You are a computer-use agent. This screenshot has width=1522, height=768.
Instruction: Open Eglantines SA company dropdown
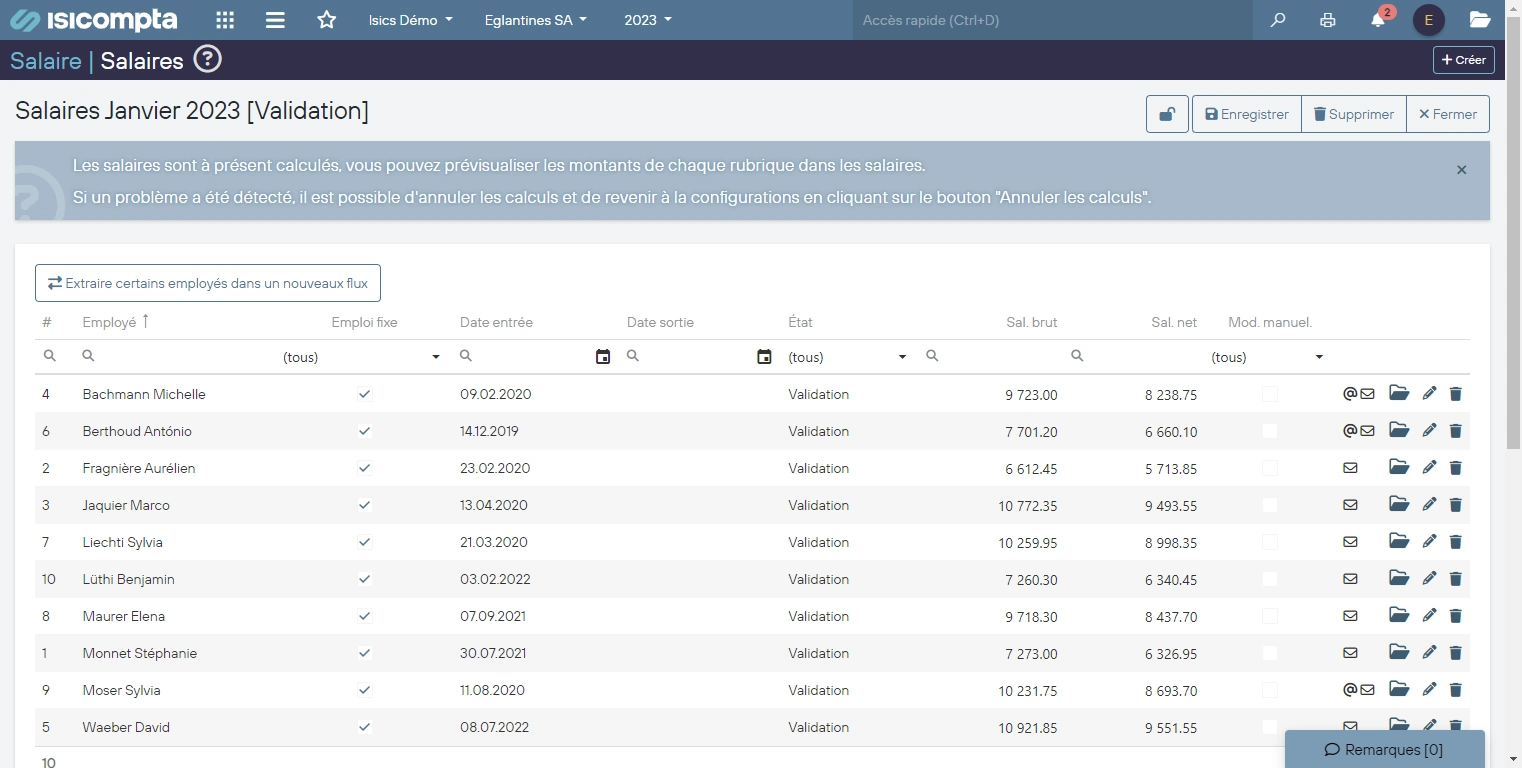pos(535,20)
